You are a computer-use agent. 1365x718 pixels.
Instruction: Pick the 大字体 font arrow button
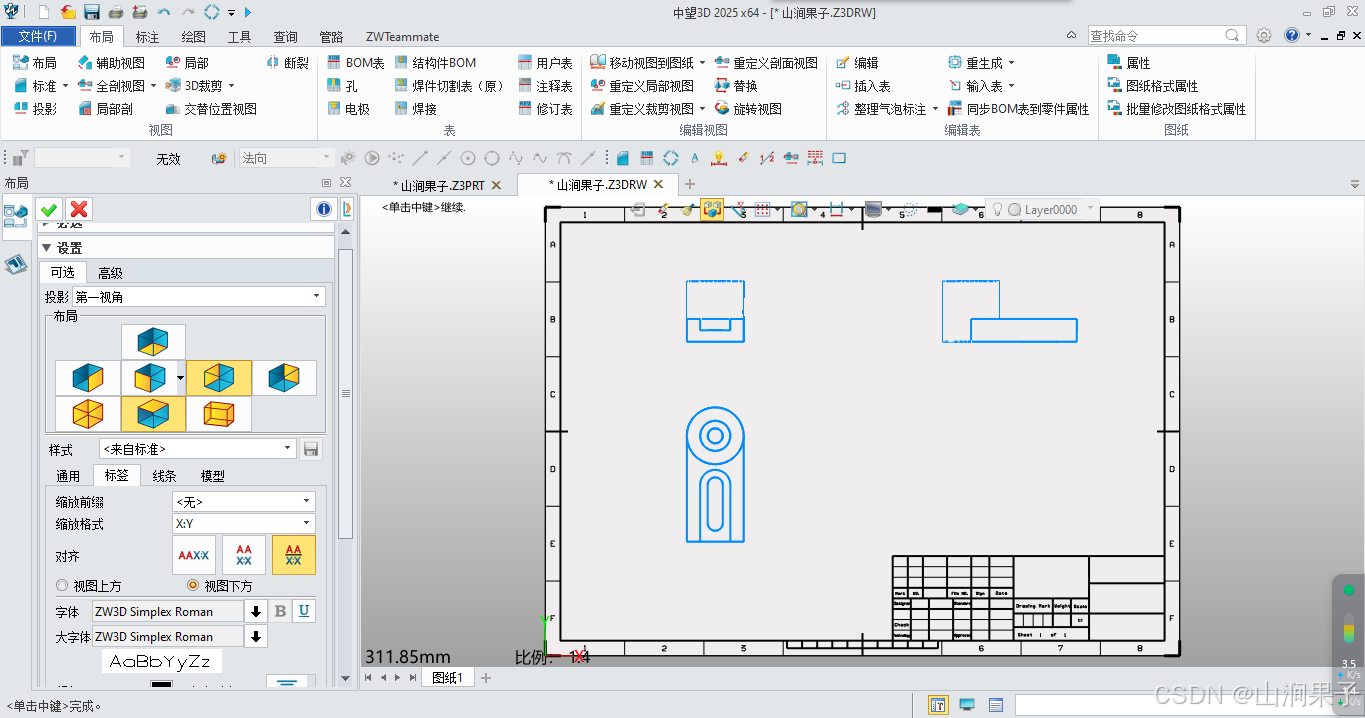(257, 636)
